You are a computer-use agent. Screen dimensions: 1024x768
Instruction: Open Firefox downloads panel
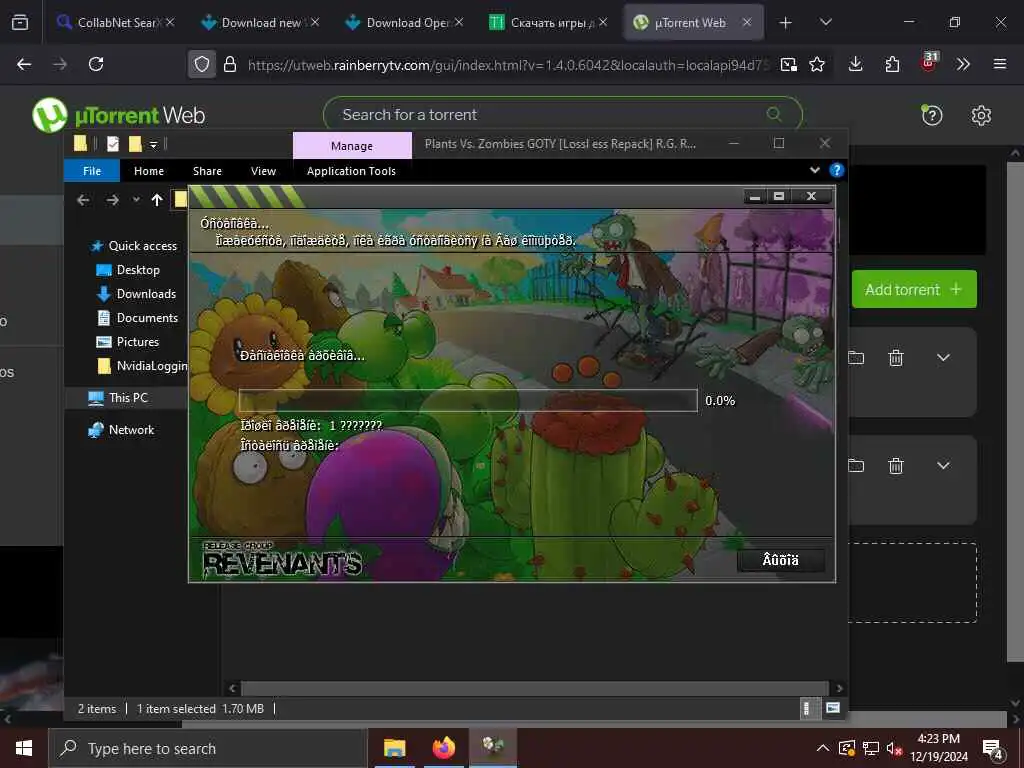(x=856, y=64)
